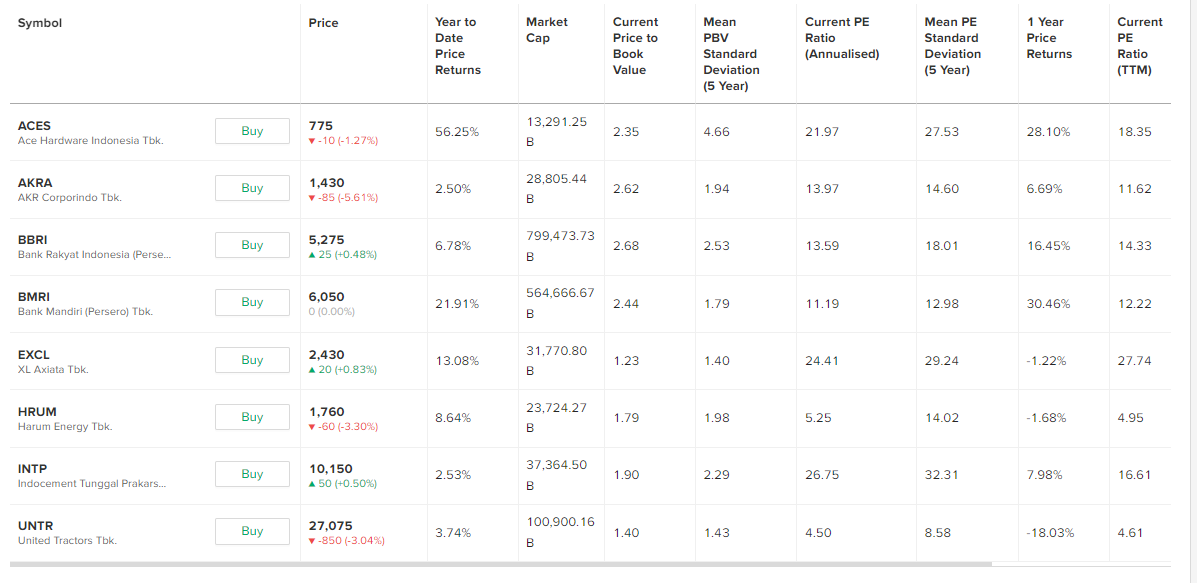Sort by Price column header
The width and height of the screenshot is (1197, 583).
click(323, 23)
